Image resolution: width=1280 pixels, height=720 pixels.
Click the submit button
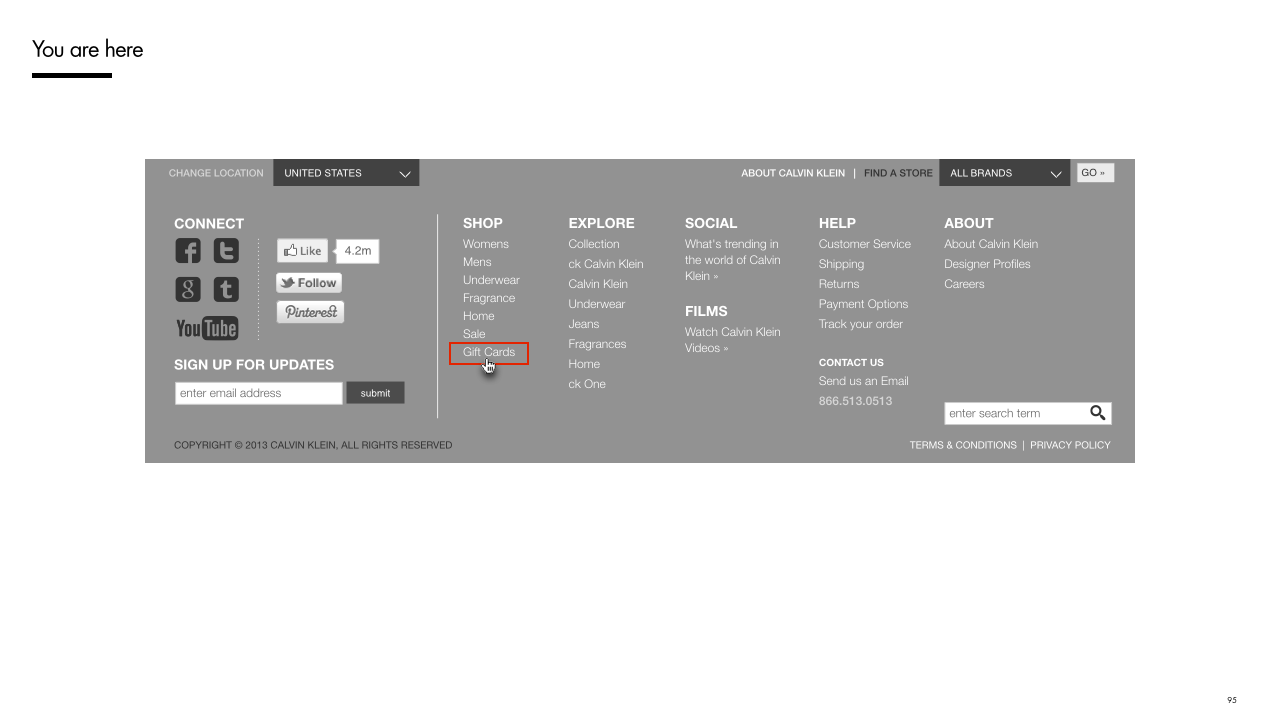tap(376, 393)
